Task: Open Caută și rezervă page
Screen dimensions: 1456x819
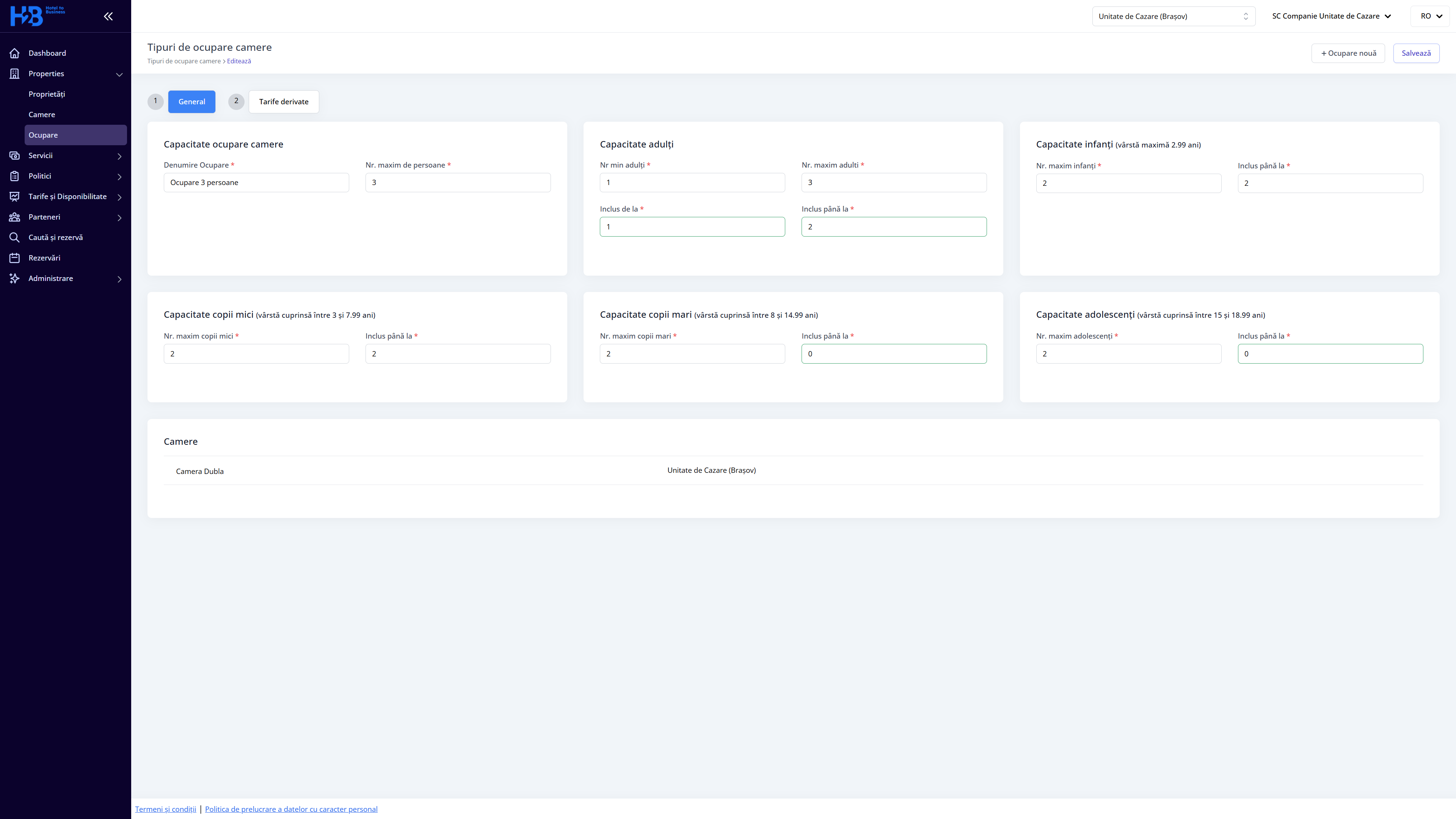Action: click(x=55, y=237)
